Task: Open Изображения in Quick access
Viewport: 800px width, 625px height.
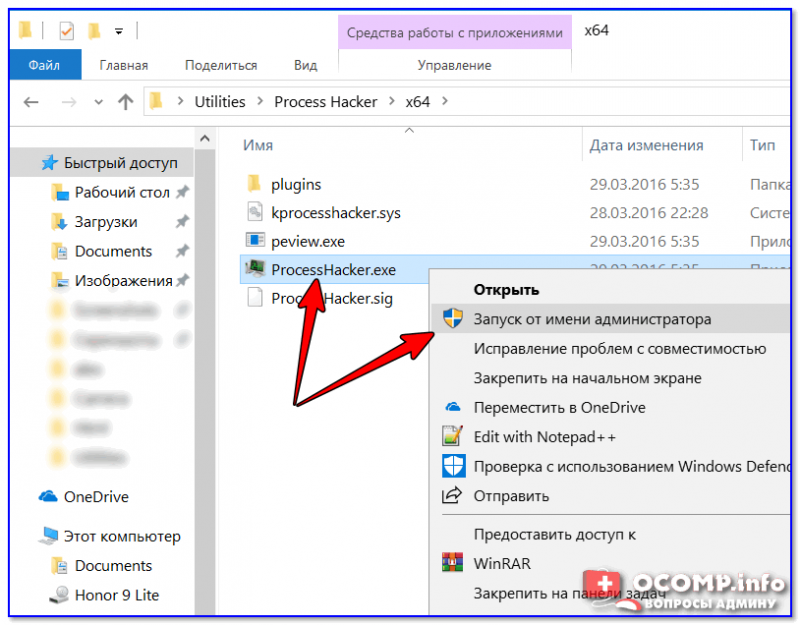Action: click(123, 281)
